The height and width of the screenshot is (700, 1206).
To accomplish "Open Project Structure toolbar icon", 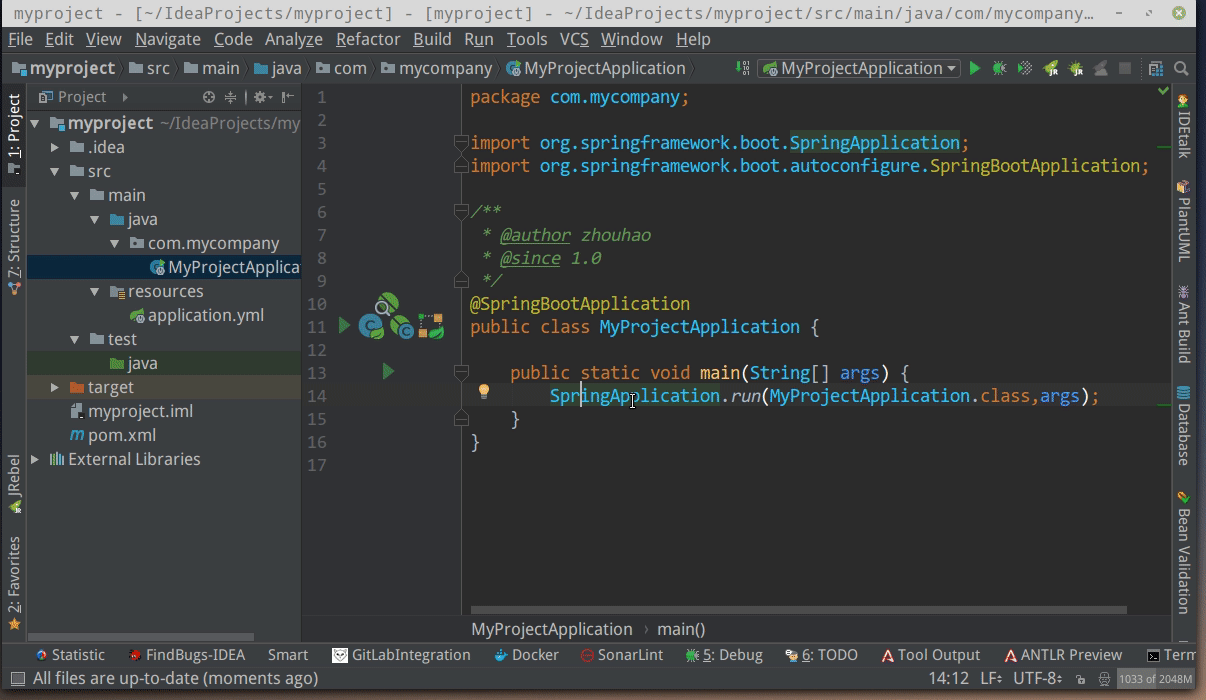I will point(1155,68).
